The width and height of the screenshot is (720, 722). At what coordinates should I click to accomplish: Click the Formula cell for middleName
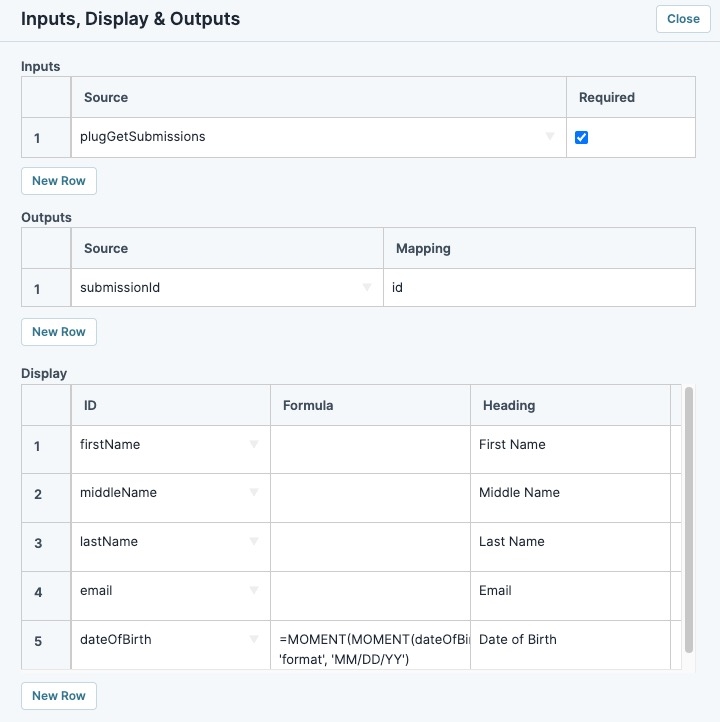[x=370, y=498]
